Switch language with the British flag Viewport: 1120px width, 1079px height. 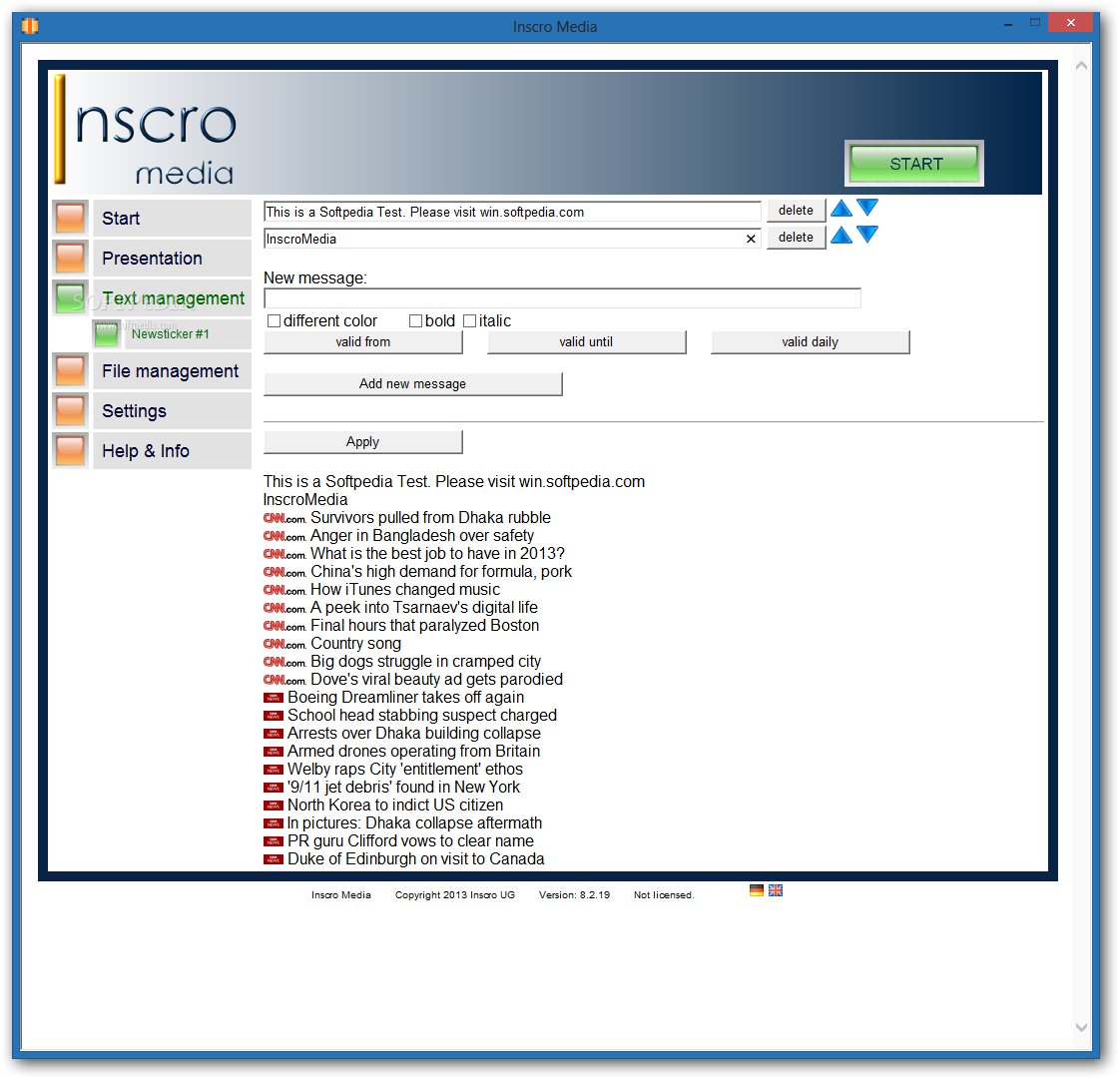(776, 890)
